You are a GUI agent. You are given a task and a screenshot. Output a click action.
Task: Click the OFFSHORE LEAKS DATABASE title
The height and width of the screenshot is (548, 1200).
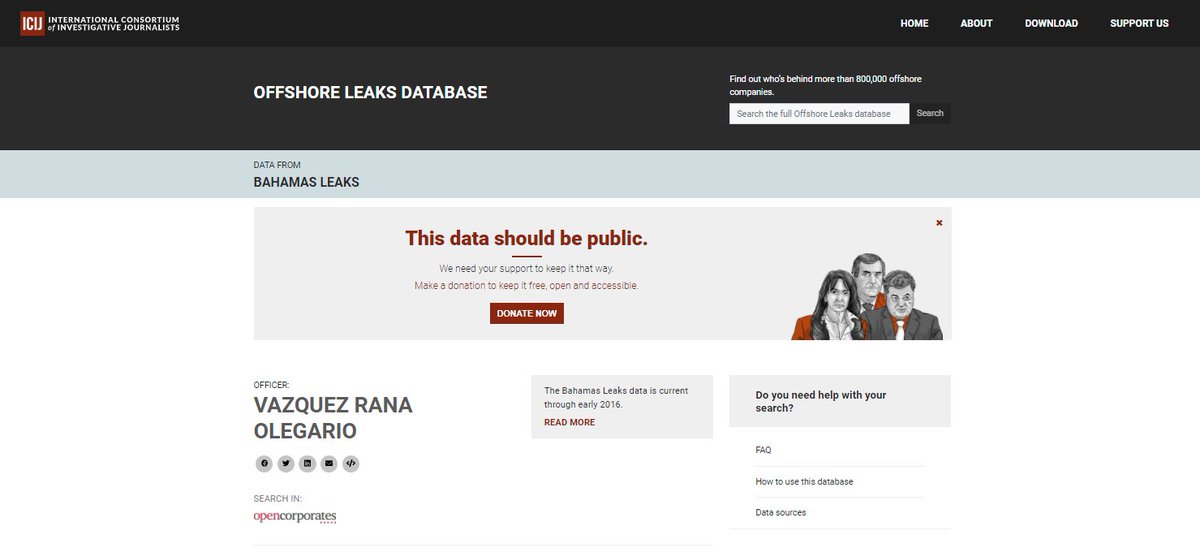(370, 92)
